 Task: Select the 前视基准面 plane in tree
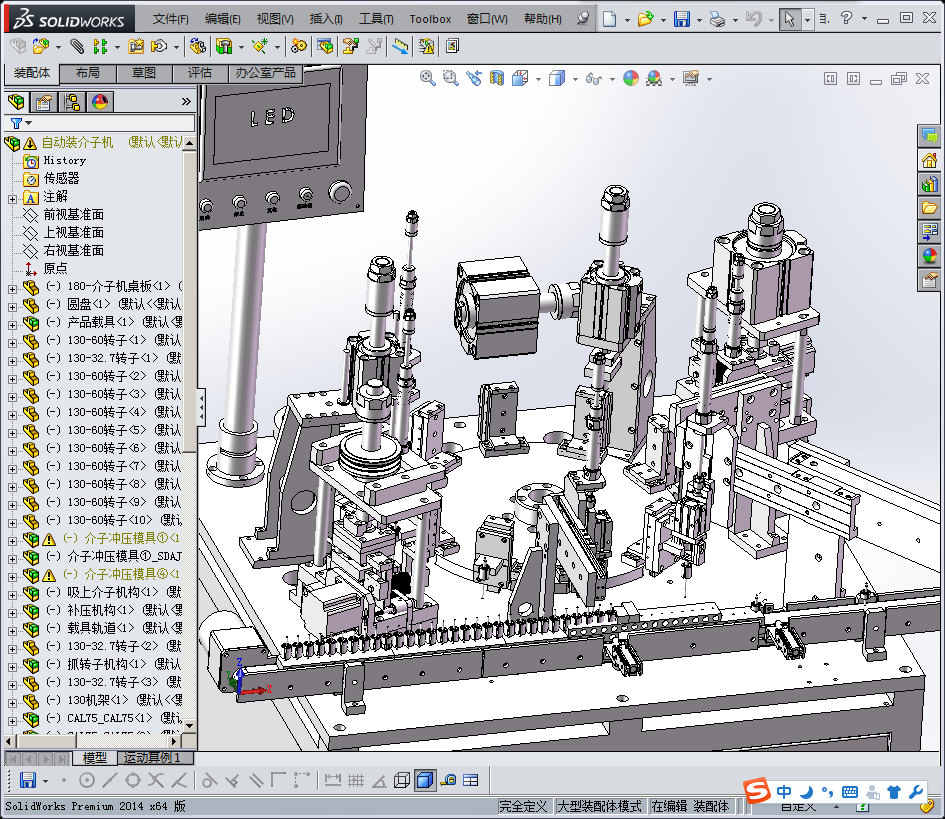73,215
